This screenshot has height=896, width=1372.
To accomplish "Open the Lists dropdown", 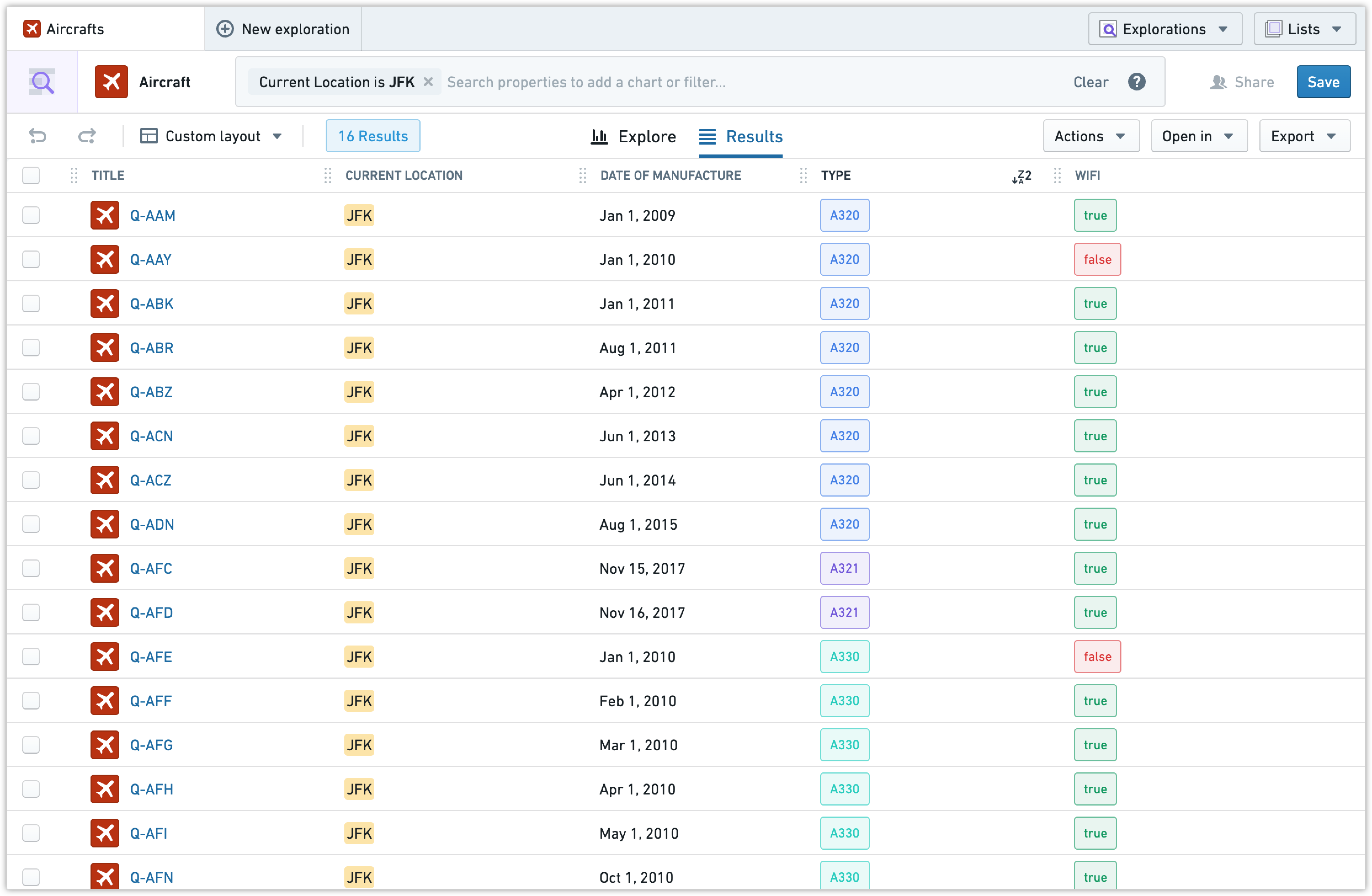I will [1305, 29].
